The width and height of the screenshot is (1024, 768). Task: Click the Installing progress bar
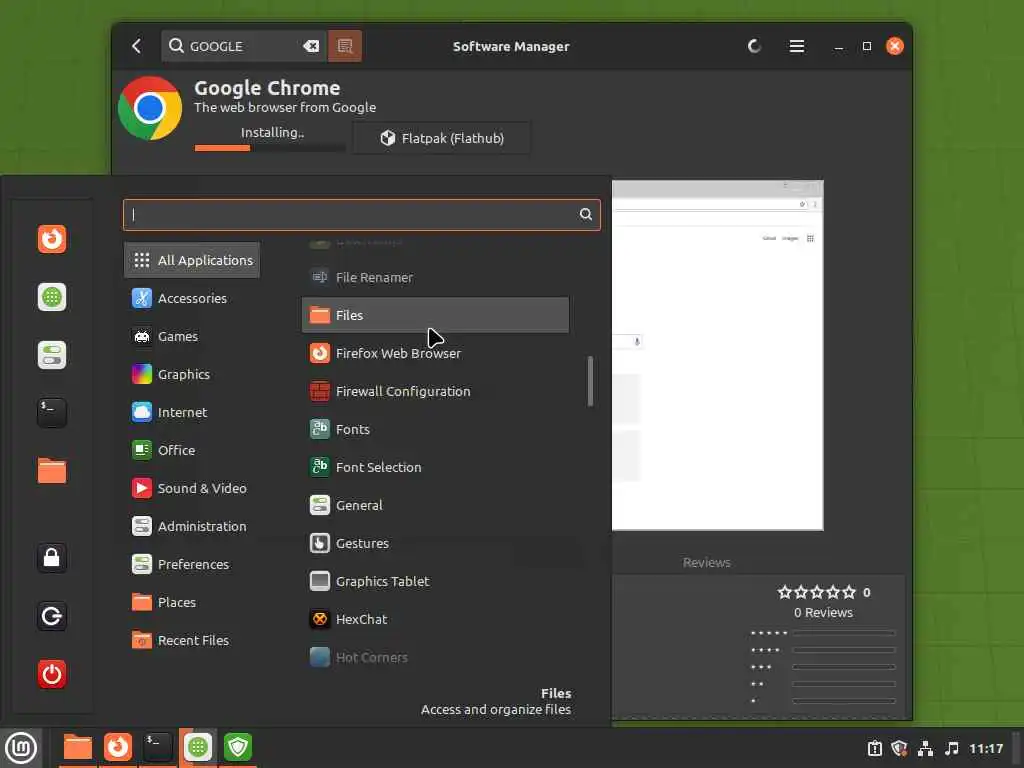[x=270, y=148]
